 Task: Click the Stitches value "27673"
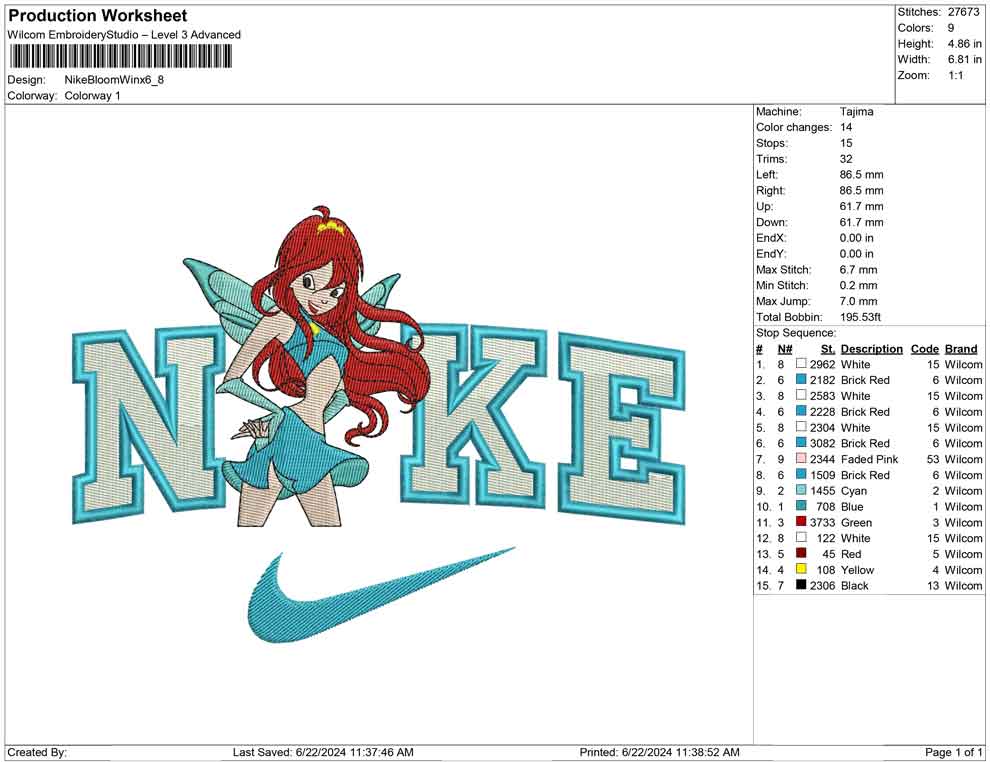pyautogui.click(x=963, y=12)
